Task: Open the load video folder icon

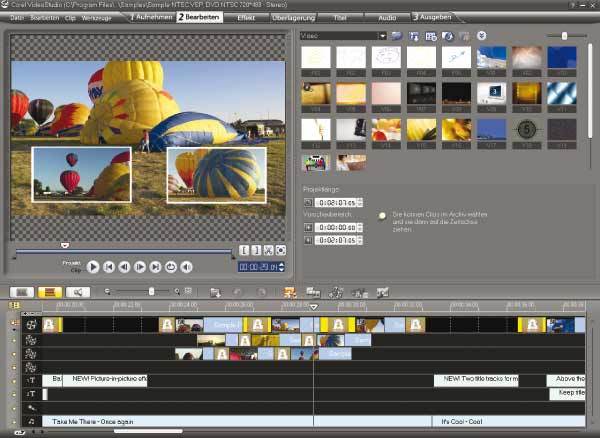Action: [397, 36]
